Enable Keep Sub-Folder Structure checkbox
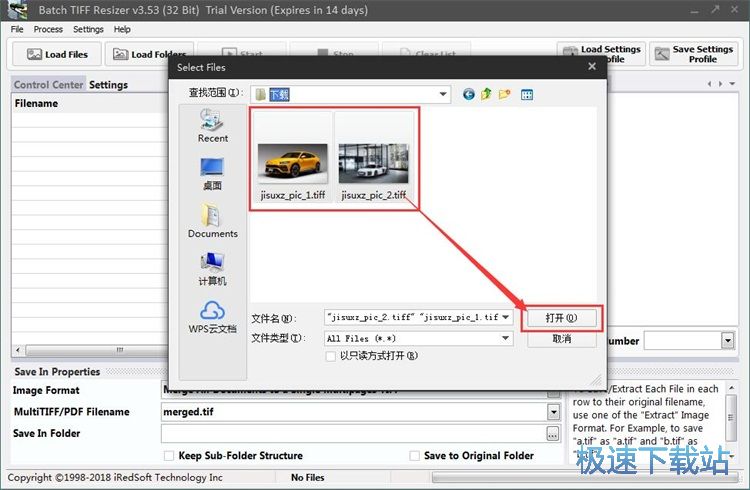 click(x=169, y=456)
